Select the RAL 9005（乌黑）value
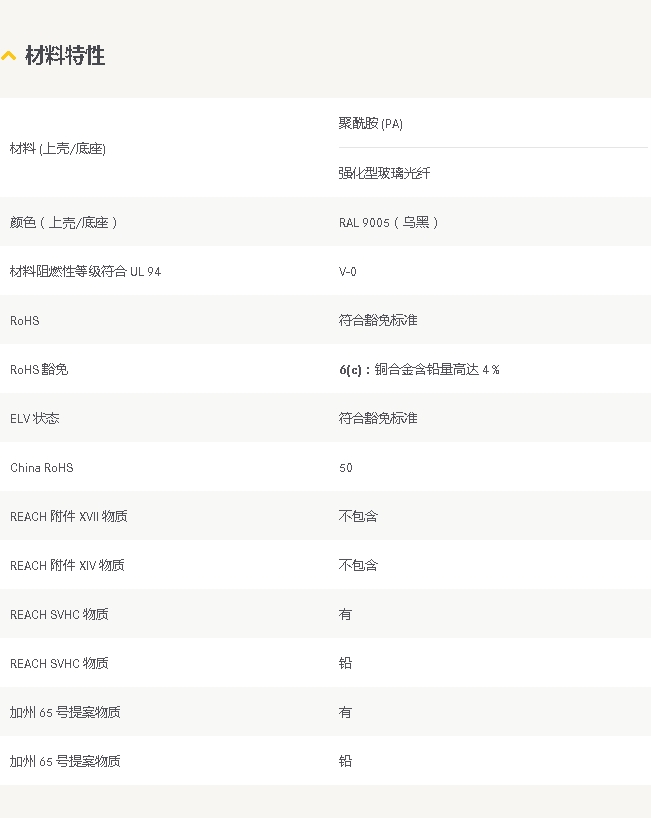The height and width of the screenshot is (818, 651). point(389,223)
